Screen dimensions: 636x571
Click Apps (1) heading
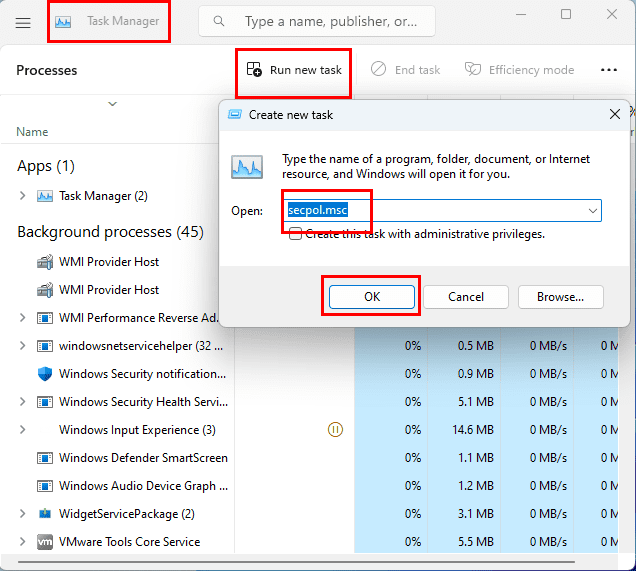click(x=46, y=166)
